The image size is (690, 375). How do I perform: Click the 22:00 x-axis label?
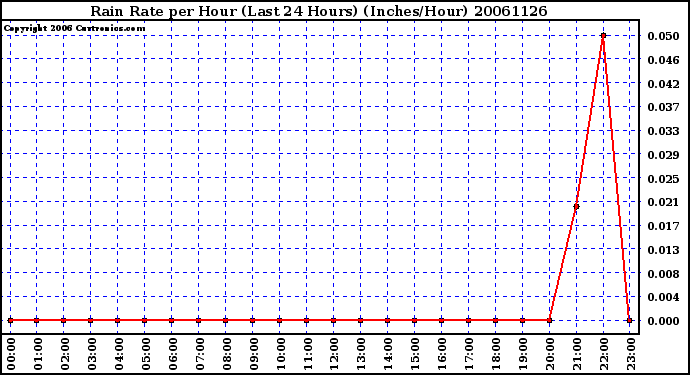pos(604,354)
